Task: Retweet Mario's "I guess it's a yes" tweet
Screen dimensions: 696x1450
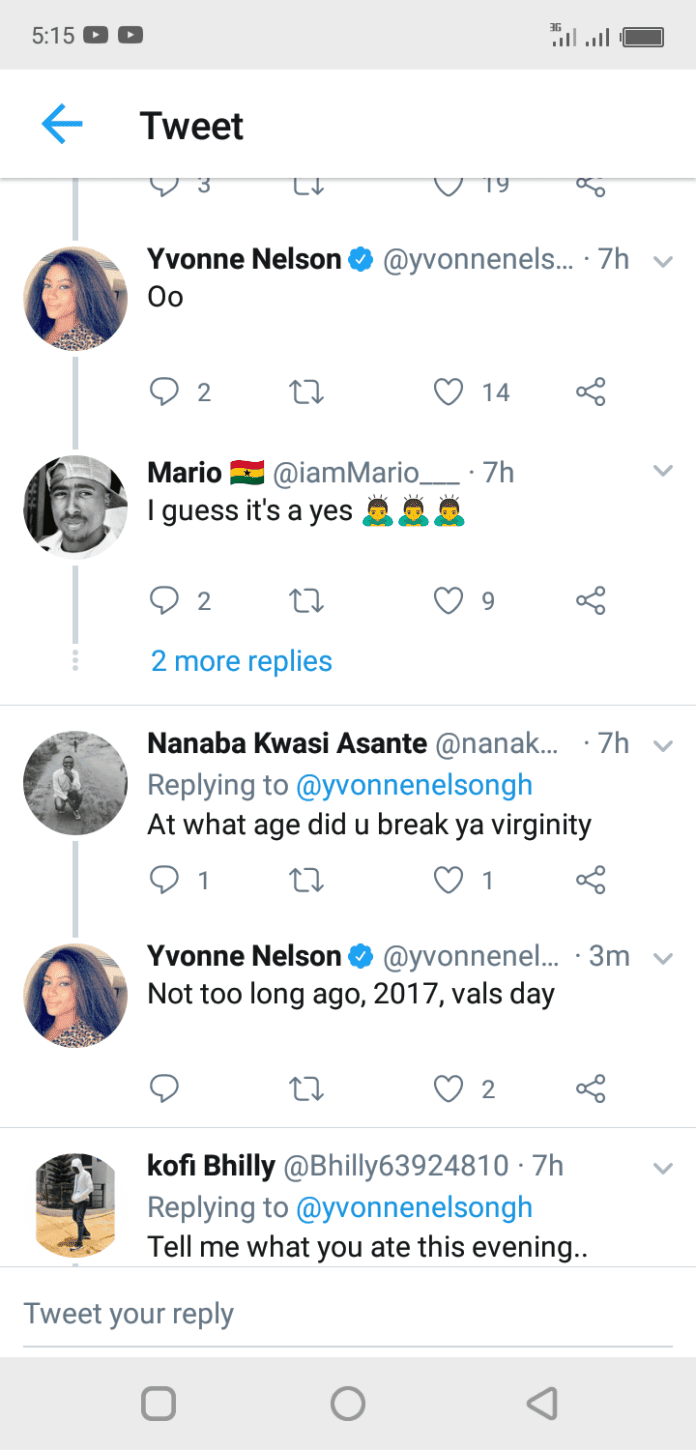Action: click(306, 600)
